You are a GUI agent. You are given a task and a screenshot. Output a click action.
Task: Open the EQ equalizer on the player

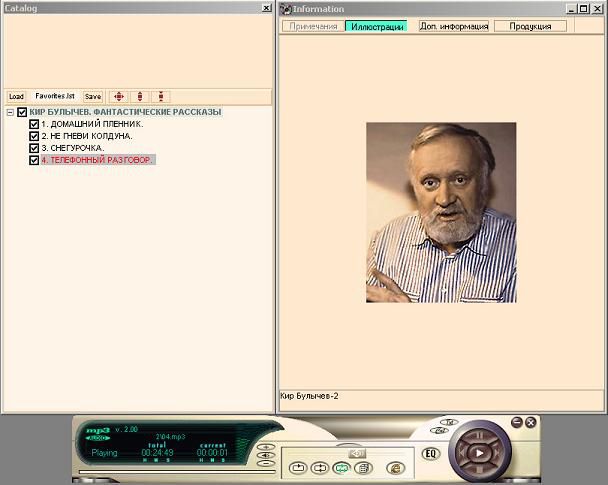tap(432, 453)
